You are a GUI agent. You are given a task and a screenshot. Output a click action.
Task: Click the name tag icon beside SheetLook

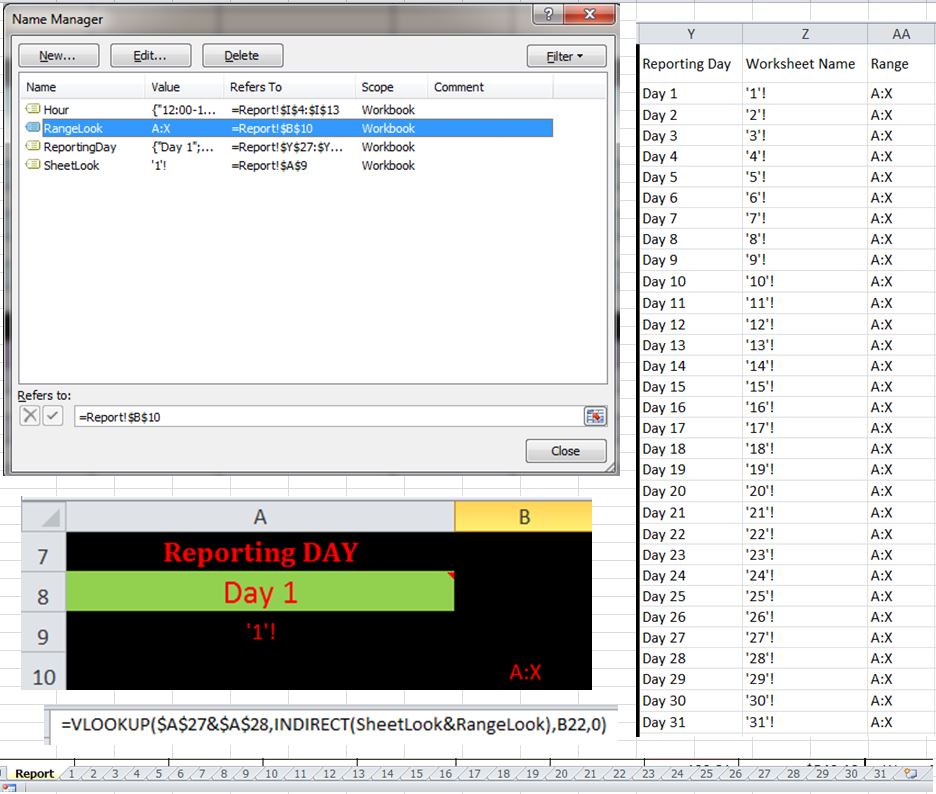coord(32,165)
